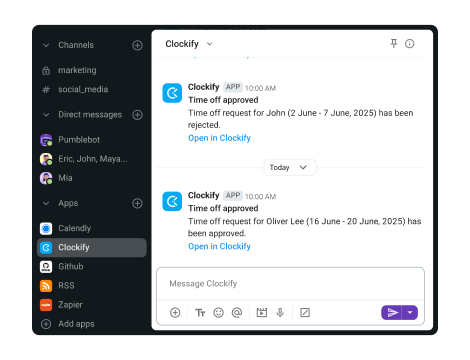
Task: Click Add apps in sidebar
Action: [x=92, y=324]
